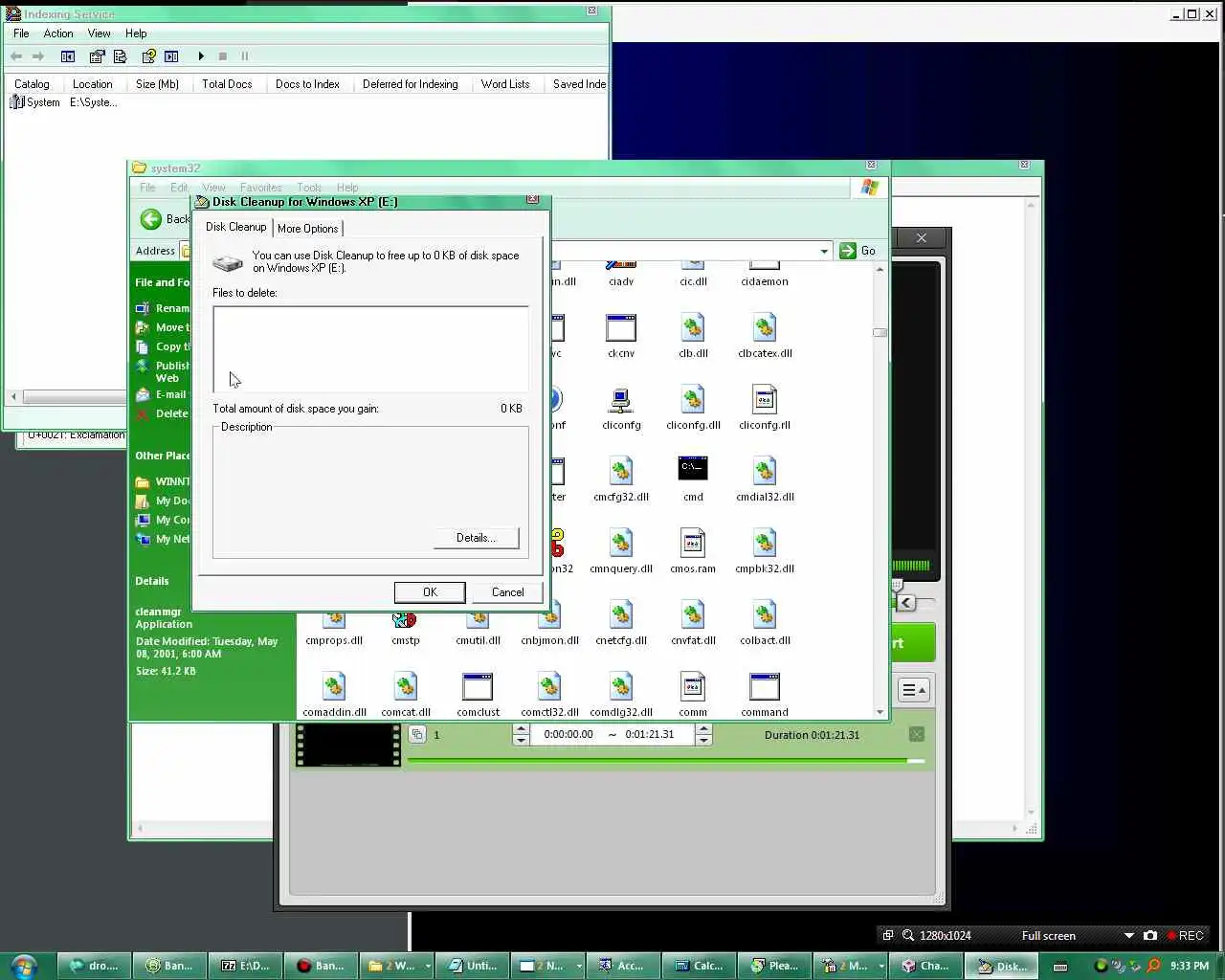
Task: Click the Indexing Service horizontal scrollbar
Action: tap(72, 396)
